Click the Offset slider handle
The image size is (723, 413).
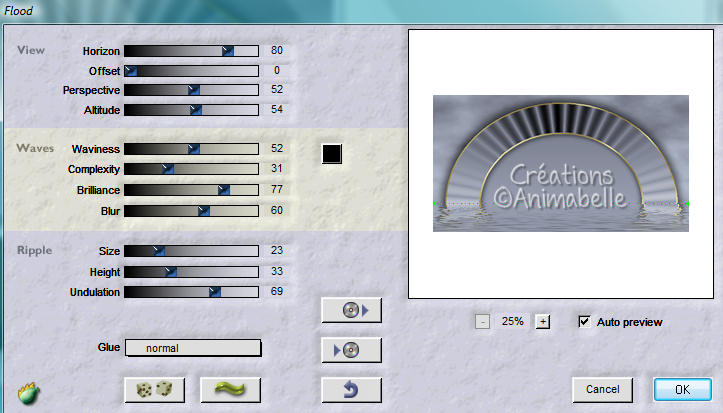(131, 71)
